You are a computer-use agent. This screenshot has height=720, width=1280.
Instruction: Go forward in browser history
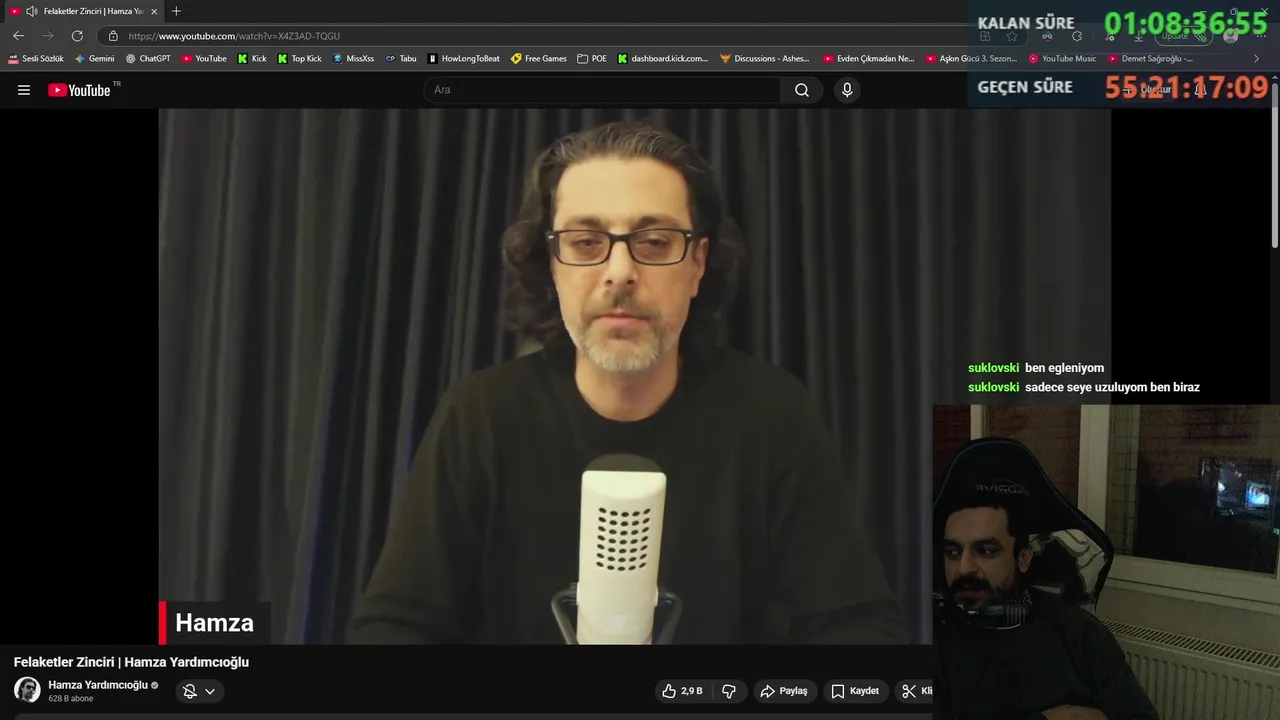[x=47, y=36]
